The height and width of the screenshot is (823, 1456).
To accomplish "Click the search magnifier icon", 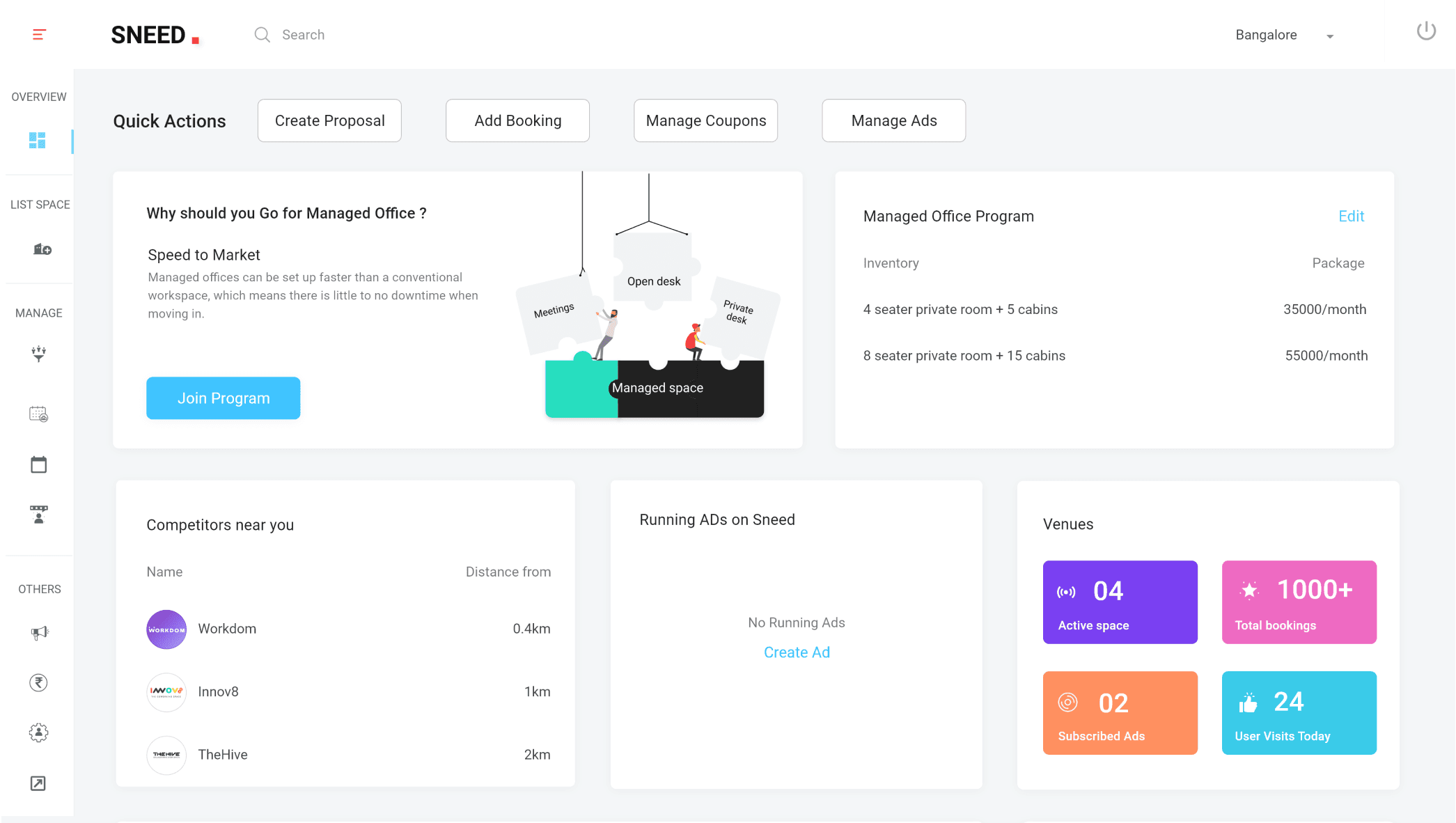I will tap(262, 34).
